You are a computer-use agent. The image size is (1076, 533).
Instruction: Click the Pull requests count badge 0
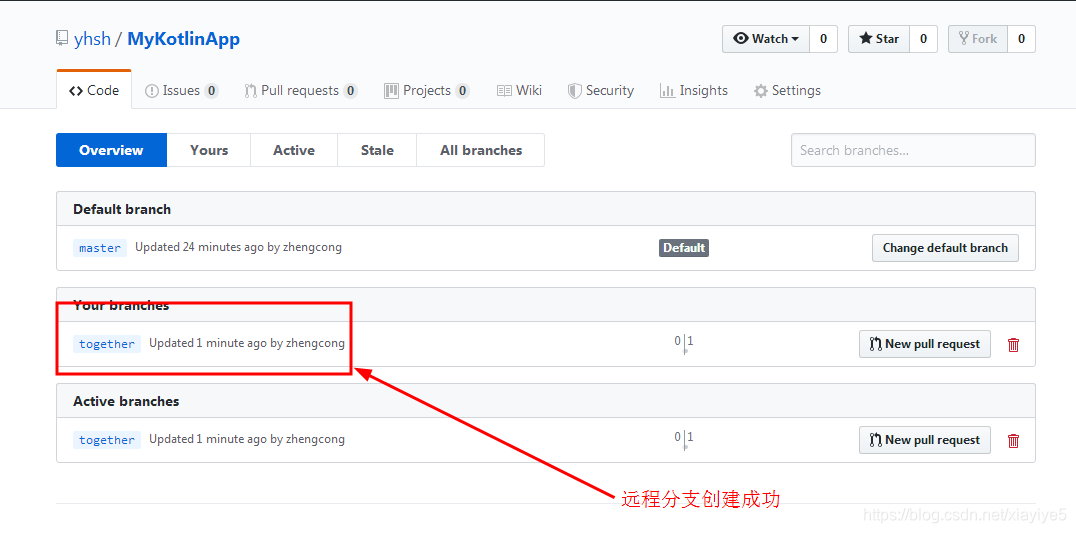point(351,91)
